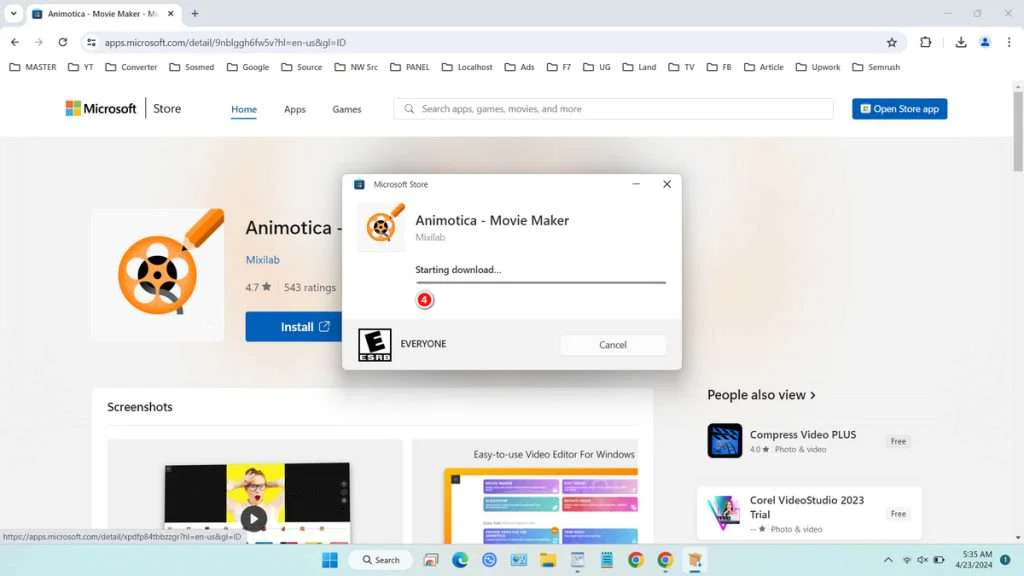Click the search magnifier in the Store search bar
The image size is (1024, 576).
(x=407, y=108)
